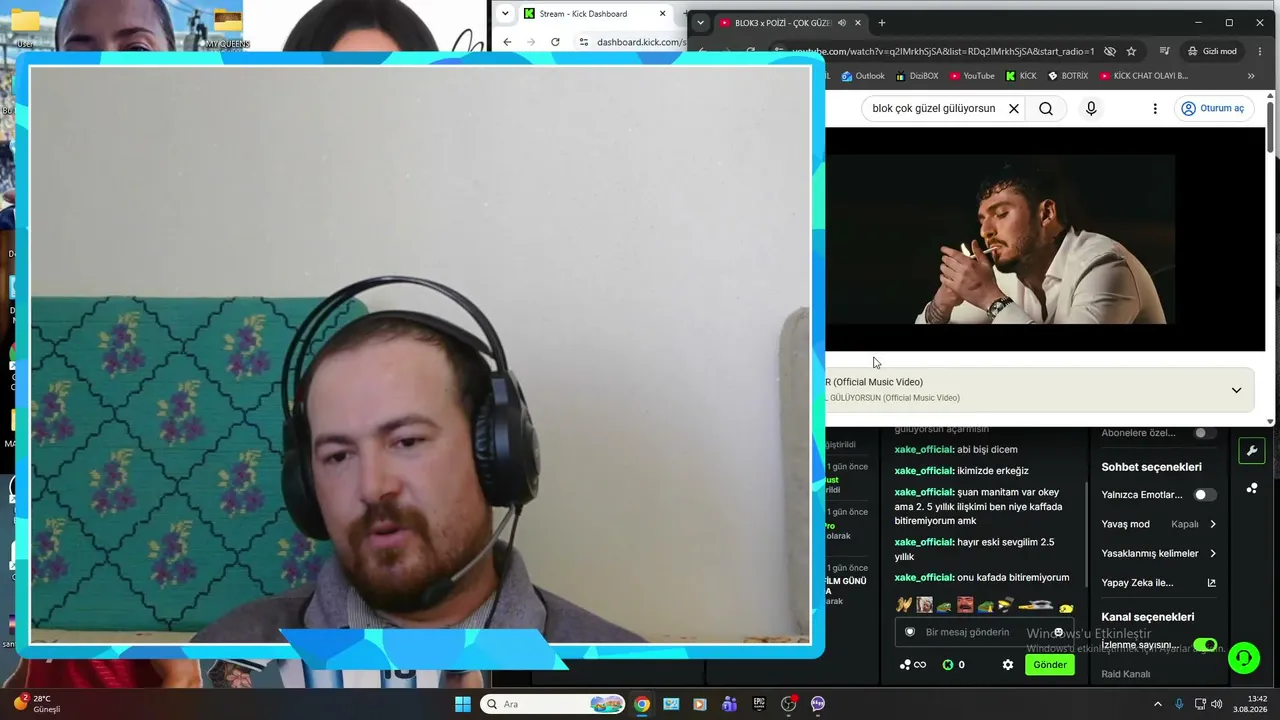Click the Oturum aç sign-in button

[x=1213, y=109]
